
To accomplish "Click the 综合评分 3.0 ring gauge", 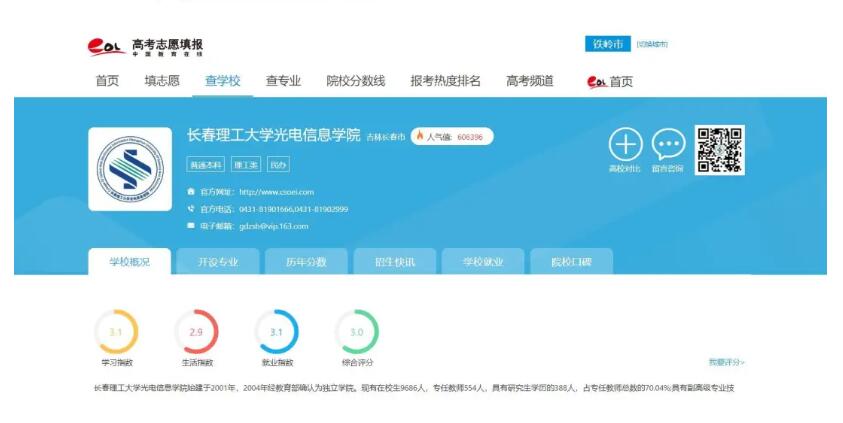I will [357, 332].
